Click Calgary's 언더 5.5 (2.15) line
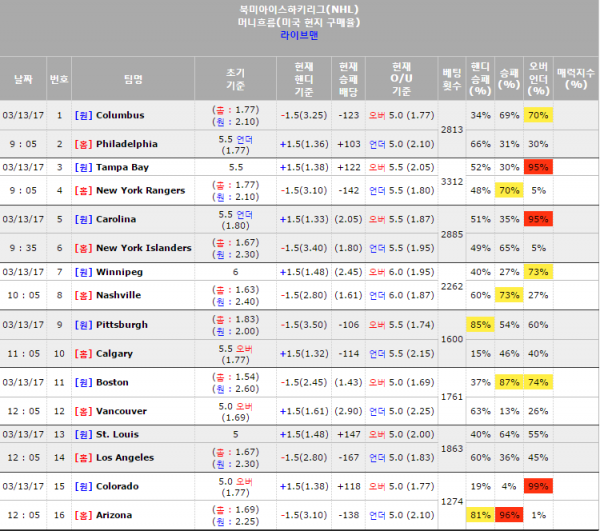The width and height of the screenshot is (600, 531). pyautogui.click(x=401, y=354)
